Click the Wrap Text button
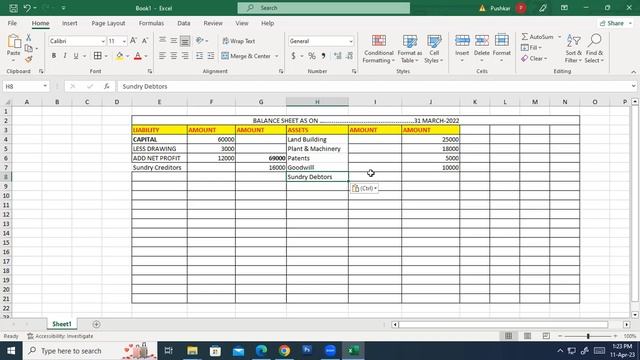640x360 pixels. tap(239, 41)
